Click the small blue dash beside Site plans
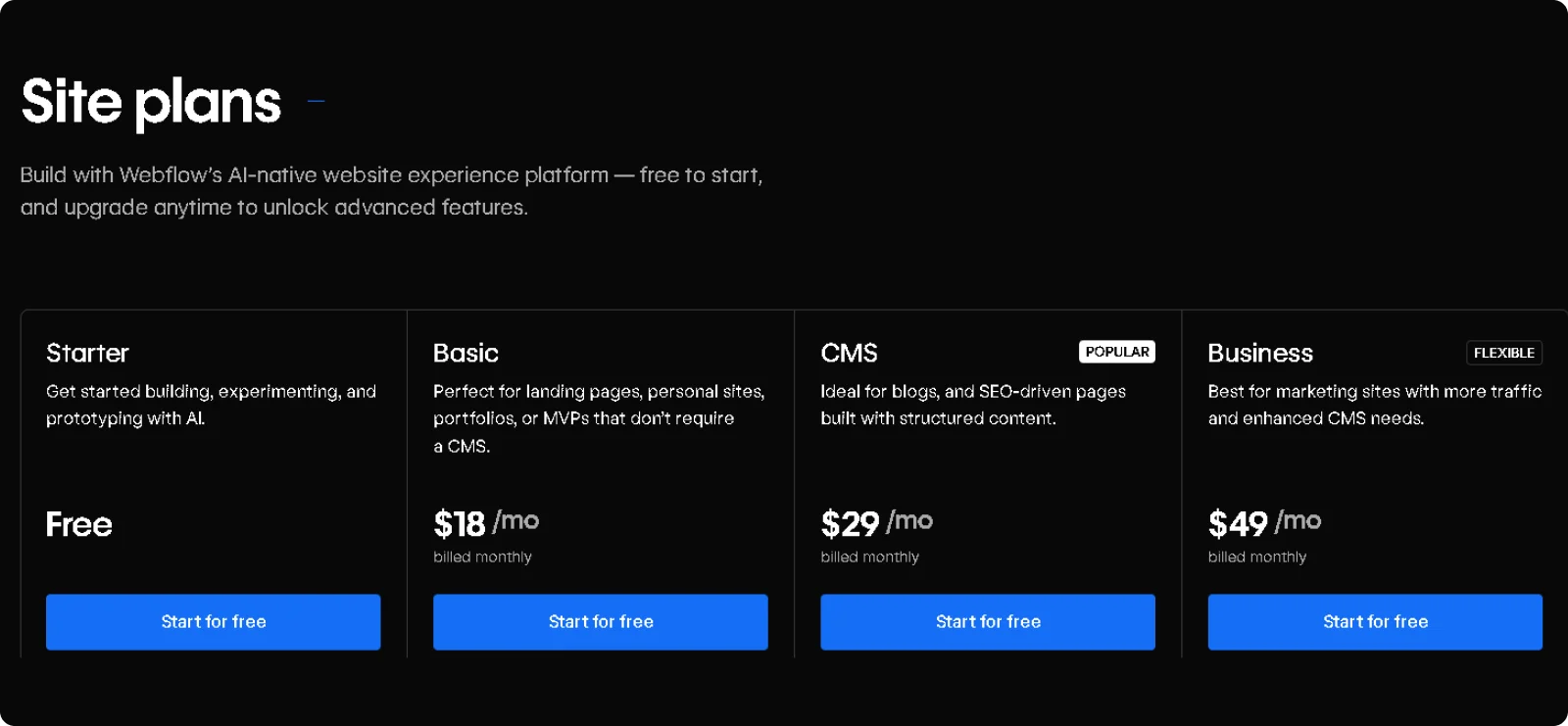Image resolution: width=1568 pixels, height=726 pixels. pyautogui.click(x=316, y=100)
